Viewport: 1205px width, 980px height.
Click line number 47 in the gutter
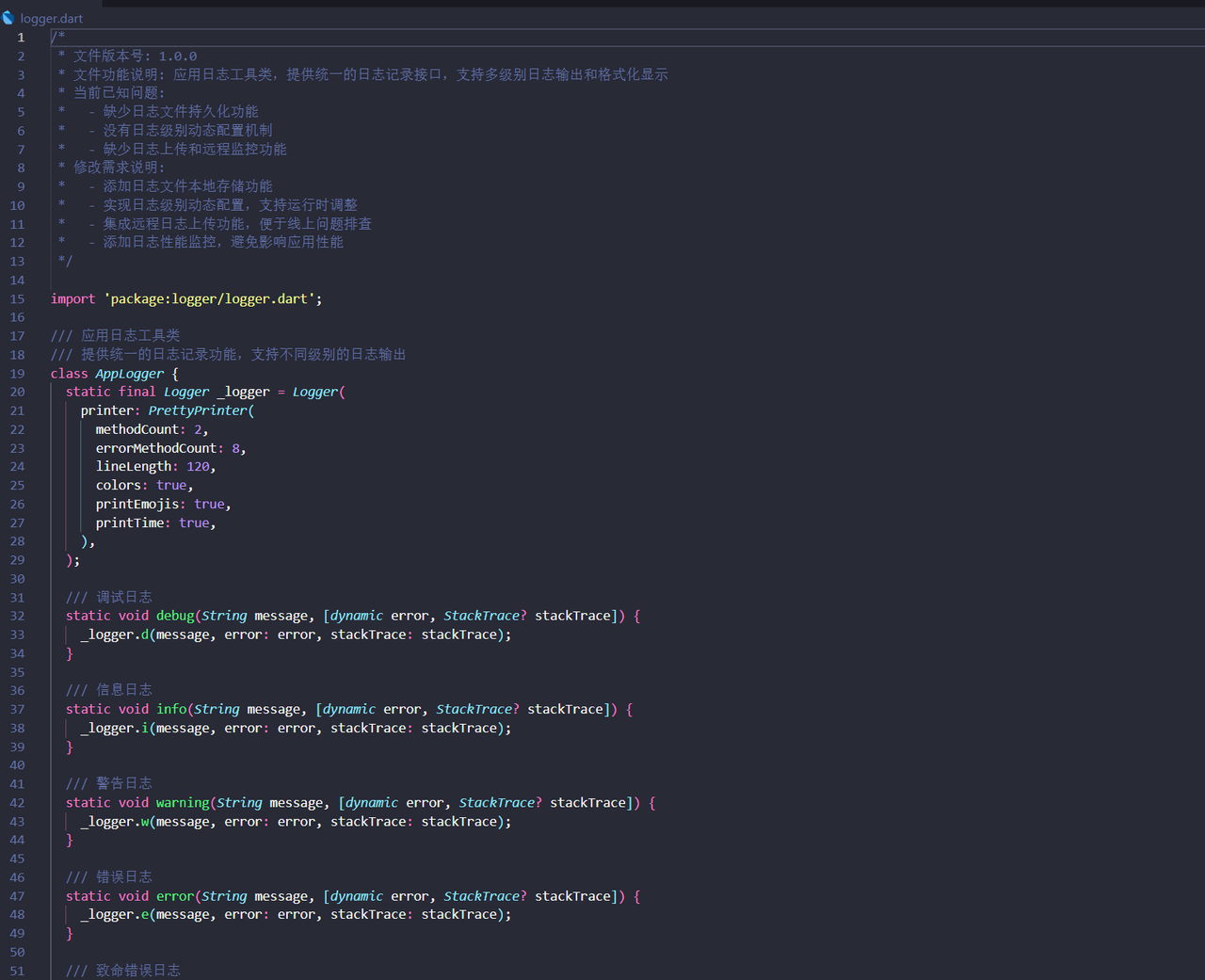pos(18,897)
